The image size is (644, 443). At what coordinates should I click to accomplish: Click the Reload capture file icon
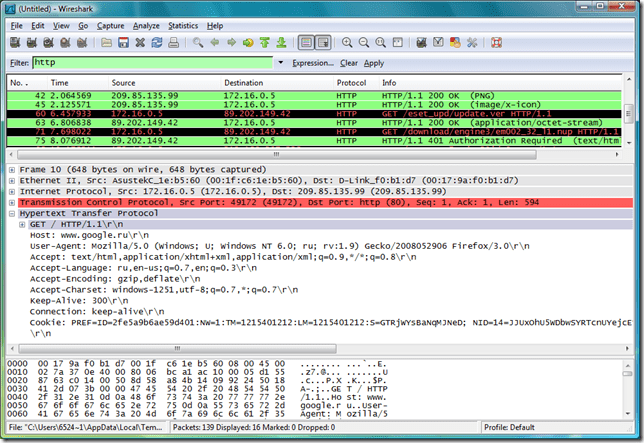tap(157, 42)
